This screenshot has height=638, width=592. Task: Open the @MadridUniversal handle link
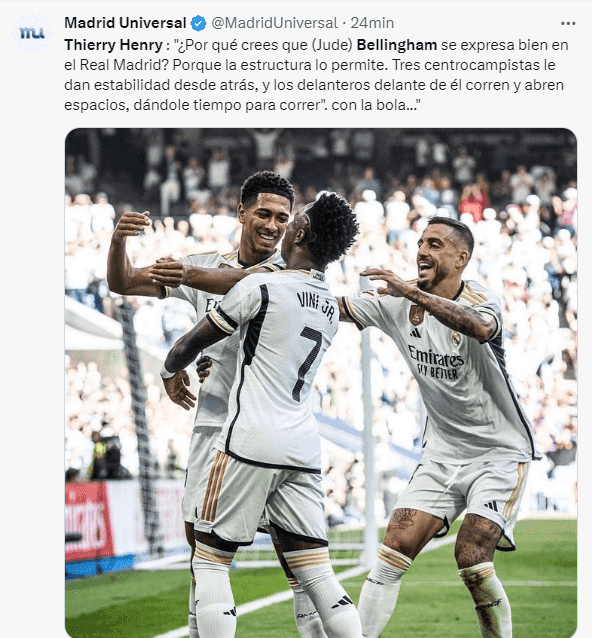tap(274, 23)
